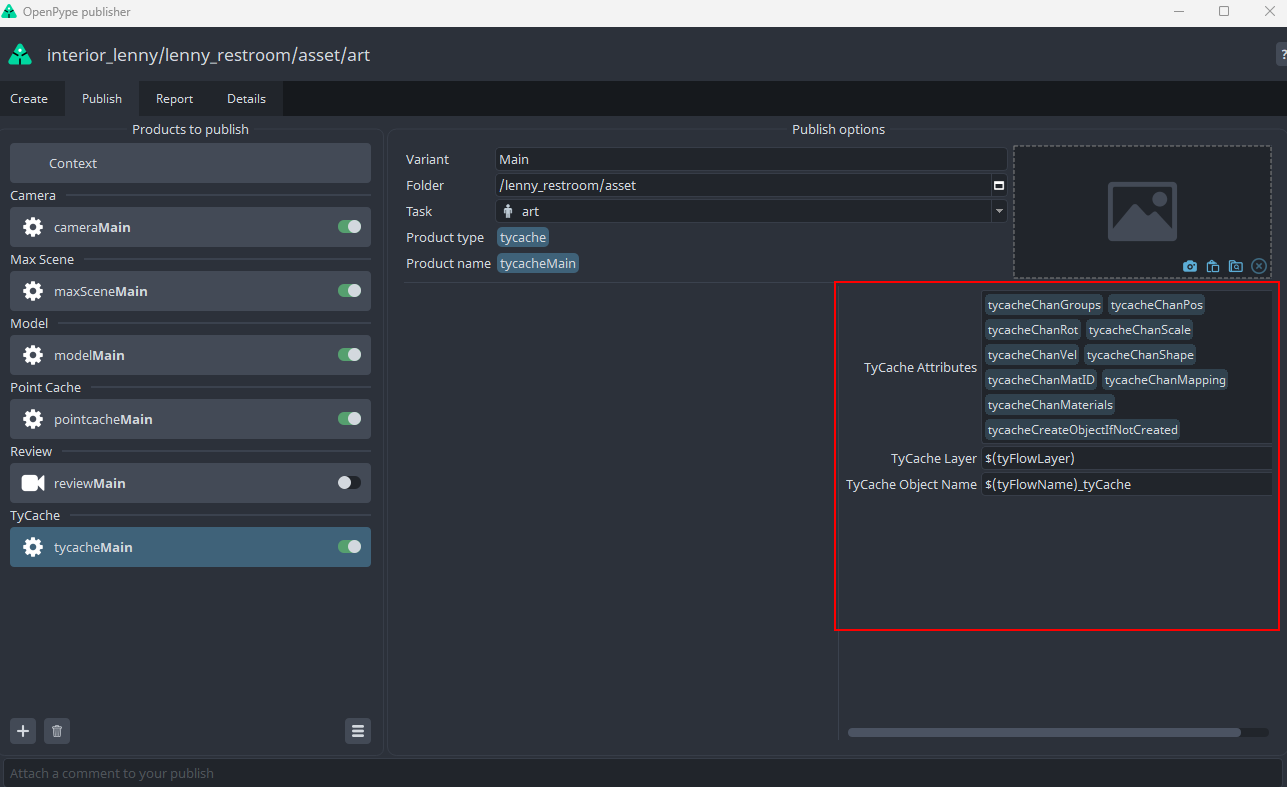Click the gear icon next to tycacheMain

point(33,547)
